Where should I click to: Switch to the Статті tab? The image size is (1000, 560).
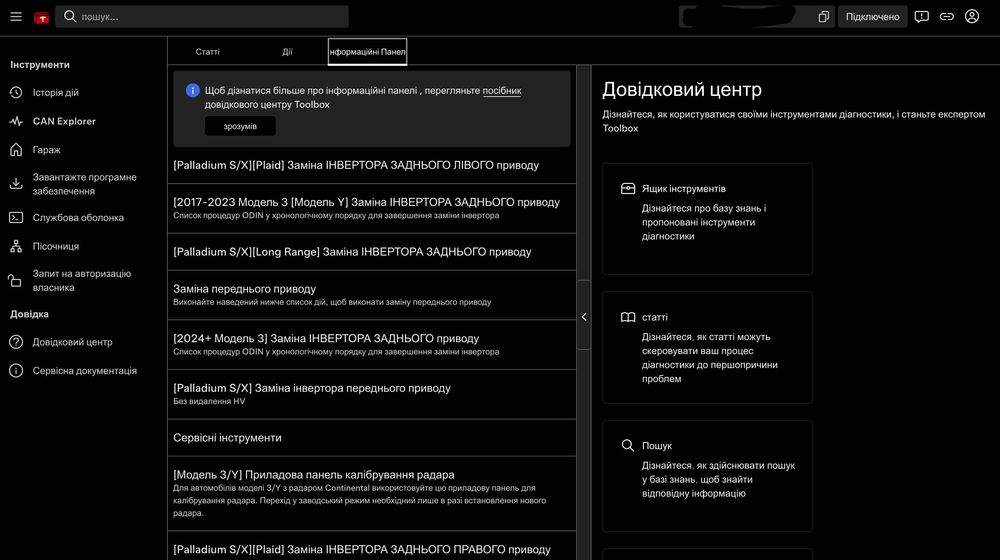point(207,52)
